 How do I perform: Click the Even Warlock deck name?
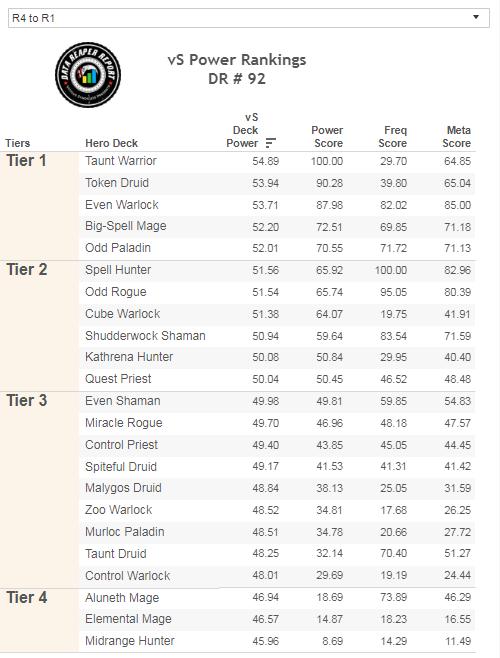[x=122, y=205]
